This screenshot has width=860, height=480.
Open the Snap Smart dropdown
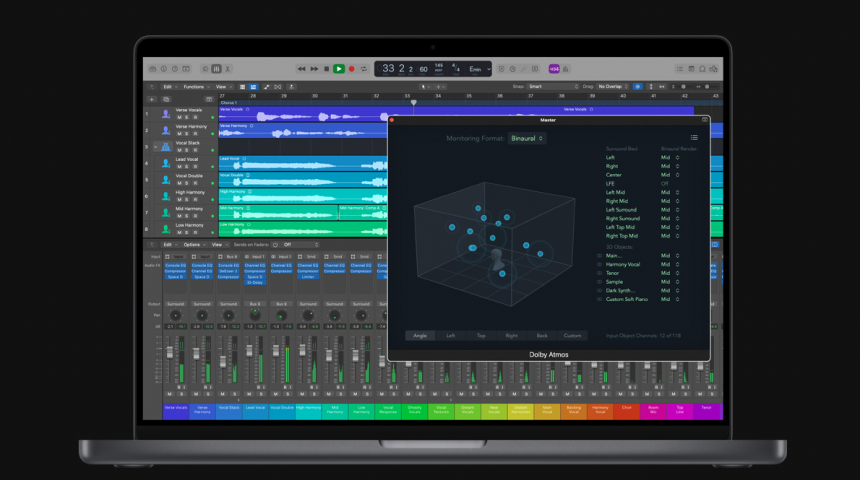coord(553,87)
